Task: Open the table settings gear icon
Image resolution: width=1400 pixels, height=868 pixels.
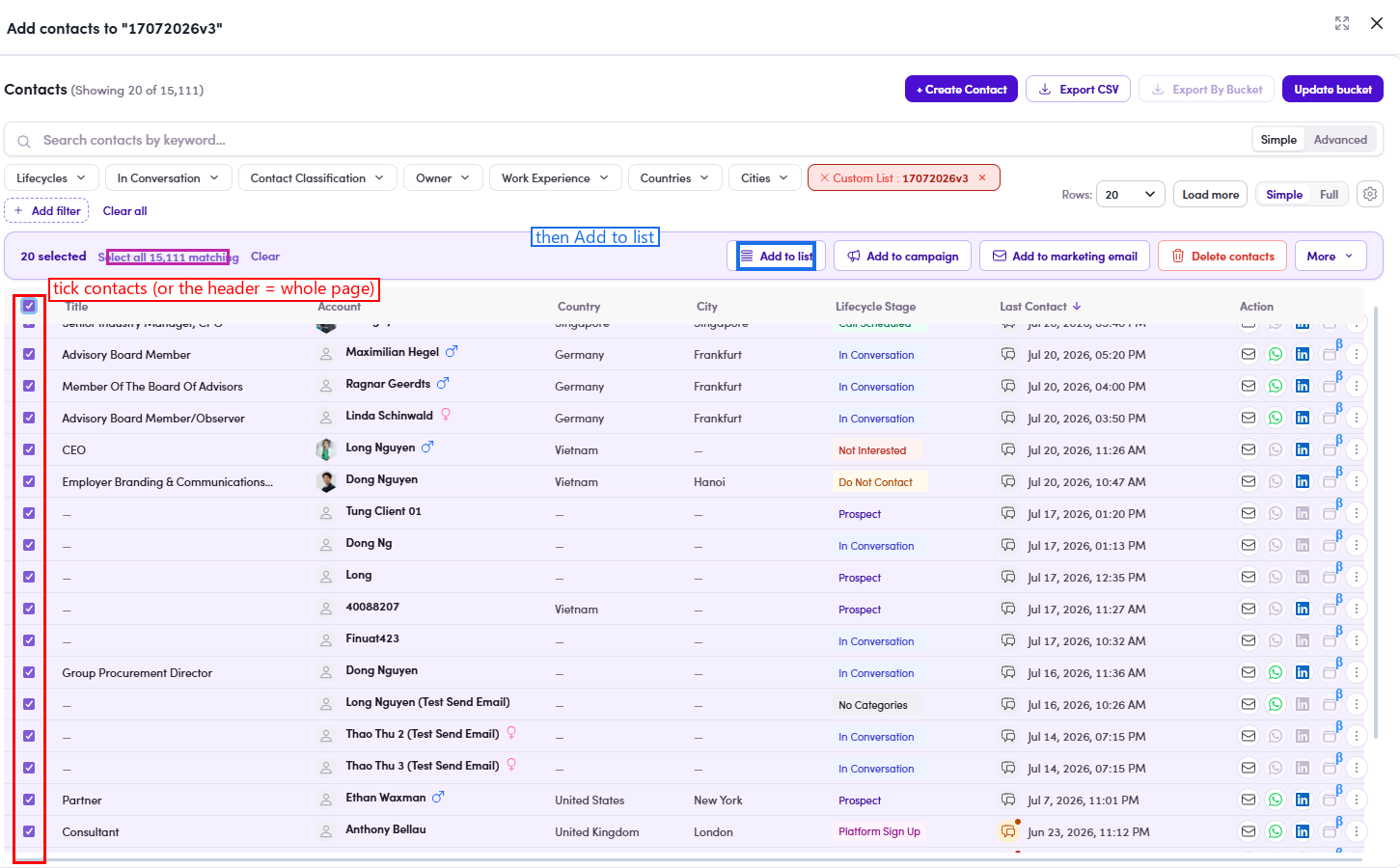Action: click(1370, 194)
